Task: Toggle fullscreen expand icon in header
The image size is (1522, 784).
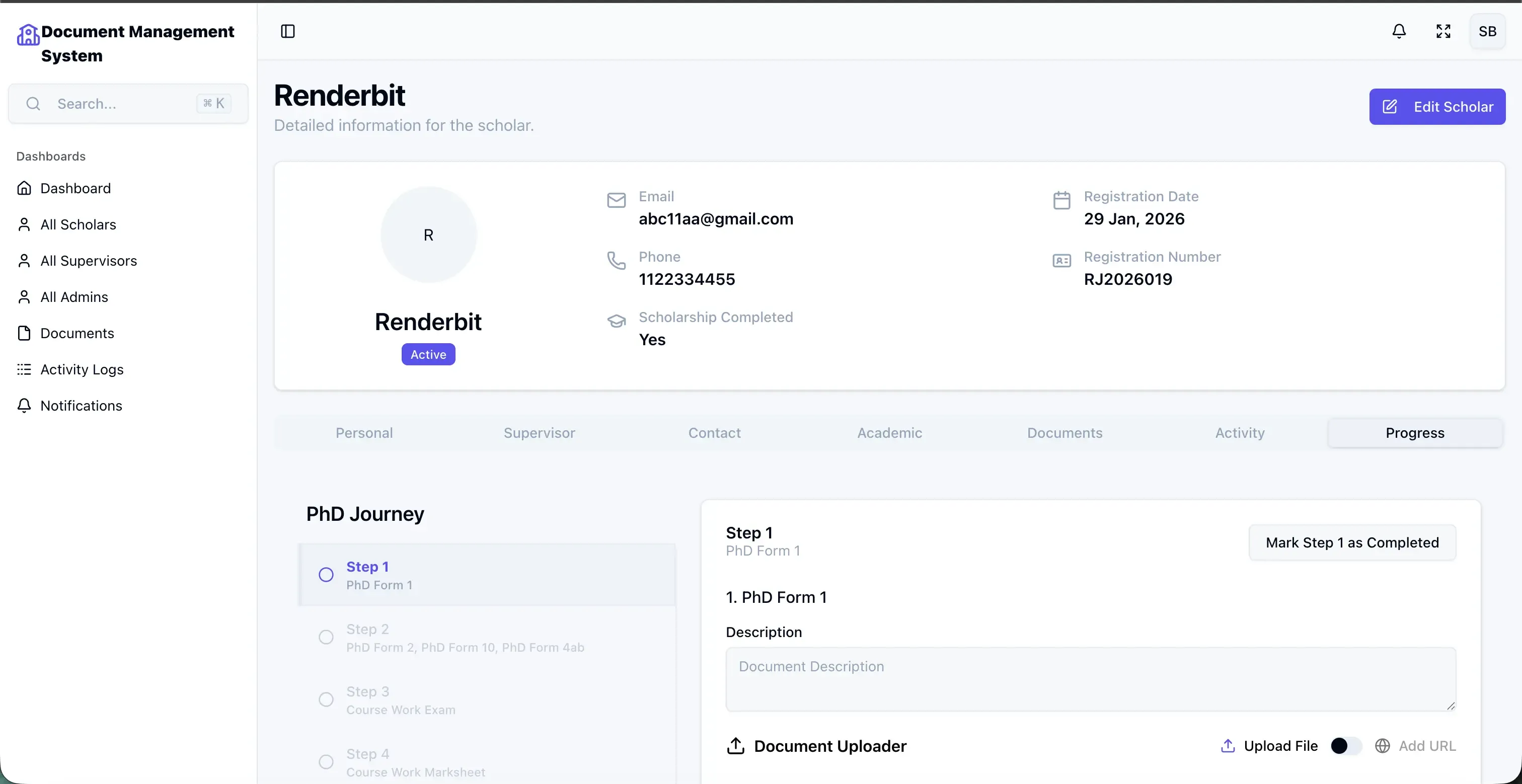Action: point(1443,31)
